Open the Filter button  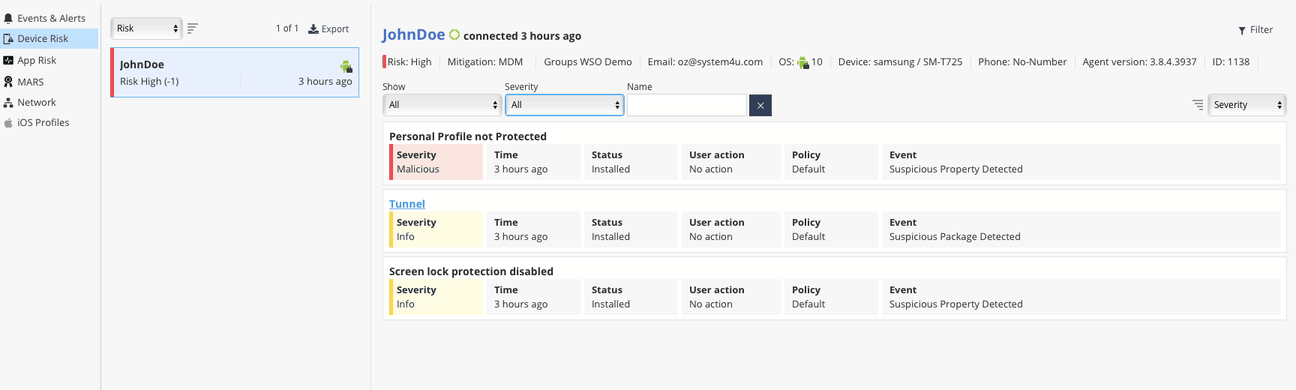point(1255,30)
